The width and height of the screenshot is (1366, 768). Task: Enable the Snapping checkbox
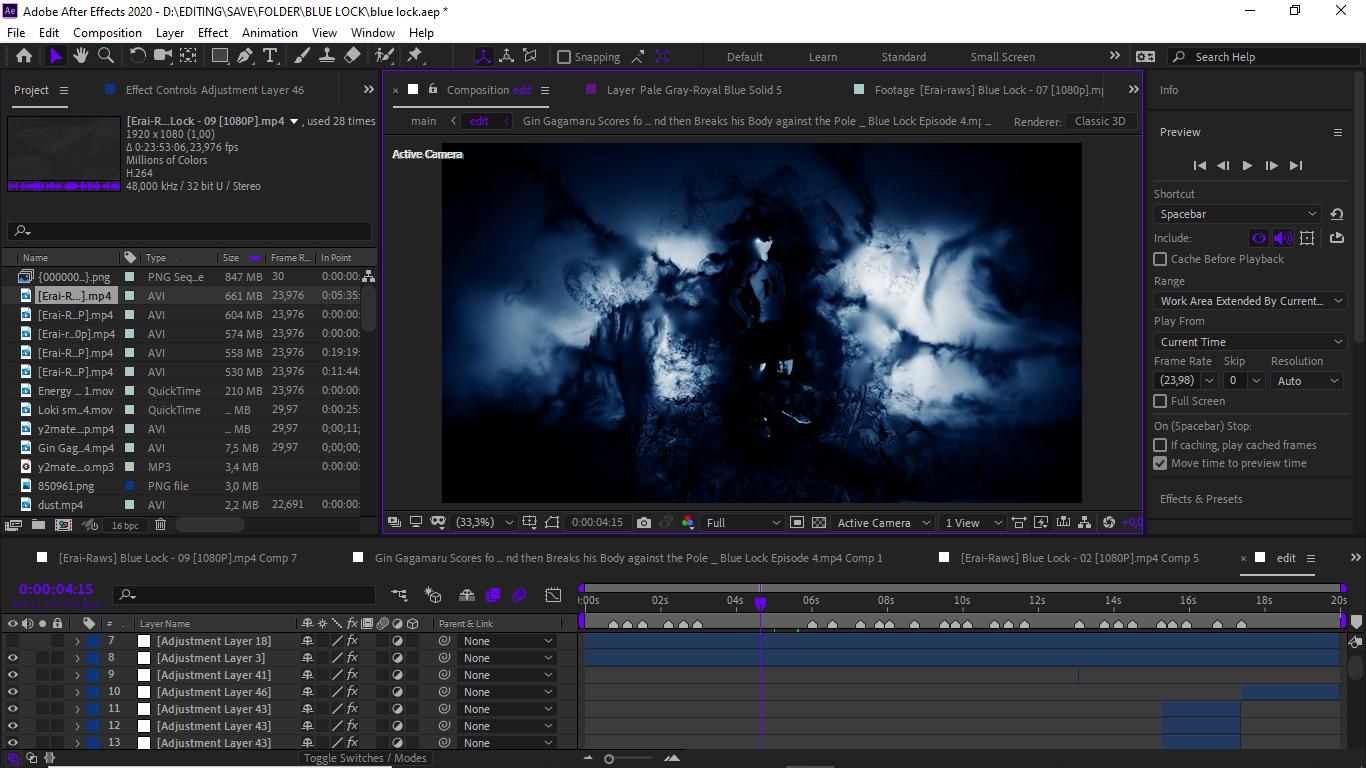564,57
